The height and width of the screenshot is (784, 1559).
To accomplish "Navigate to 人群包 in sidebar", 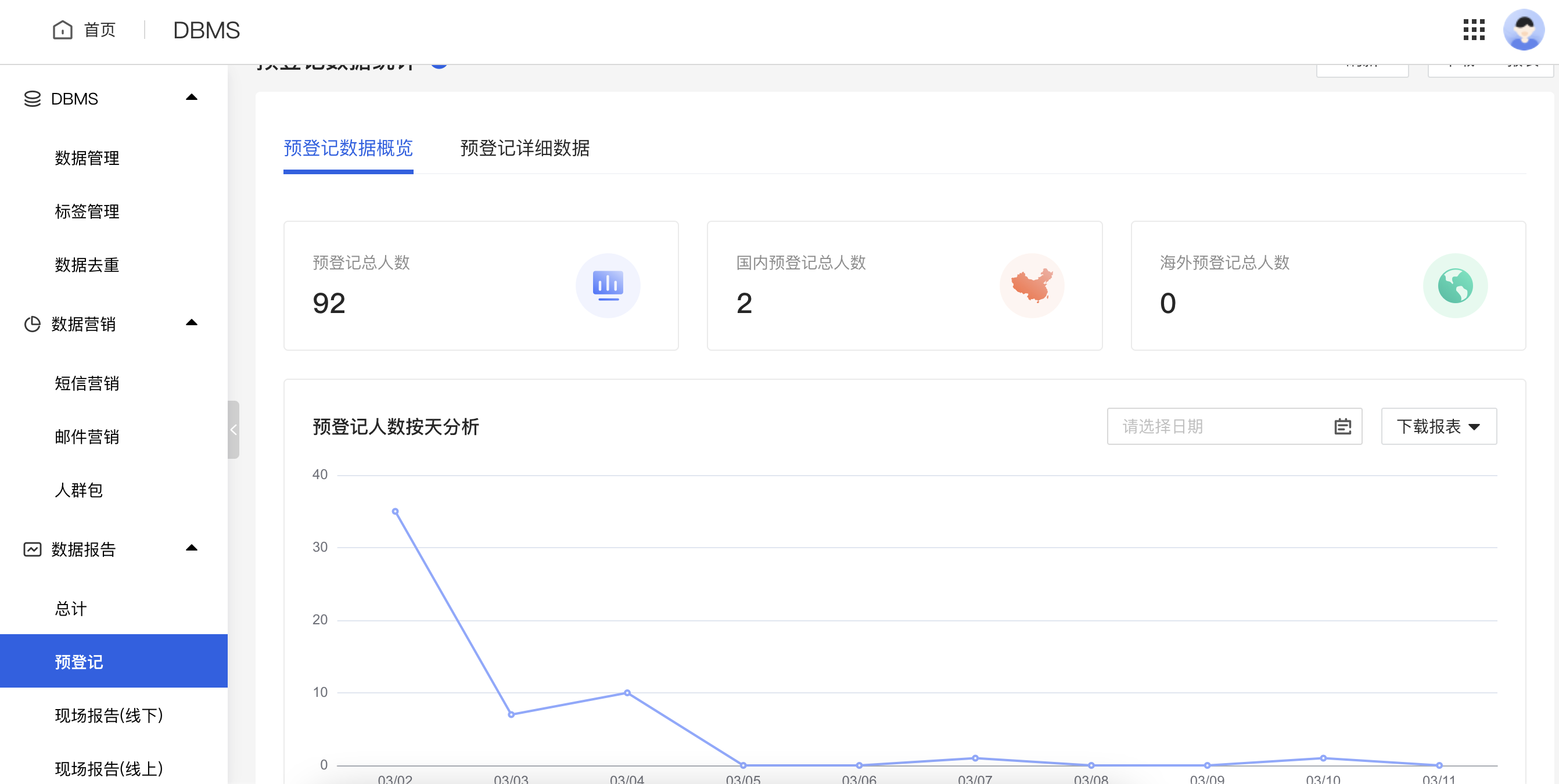I will point(78,491).
